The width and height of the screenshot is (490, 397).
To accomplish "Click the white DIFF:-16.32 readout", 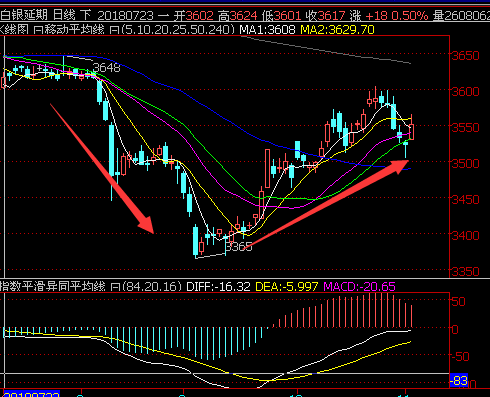I will 218,287.
